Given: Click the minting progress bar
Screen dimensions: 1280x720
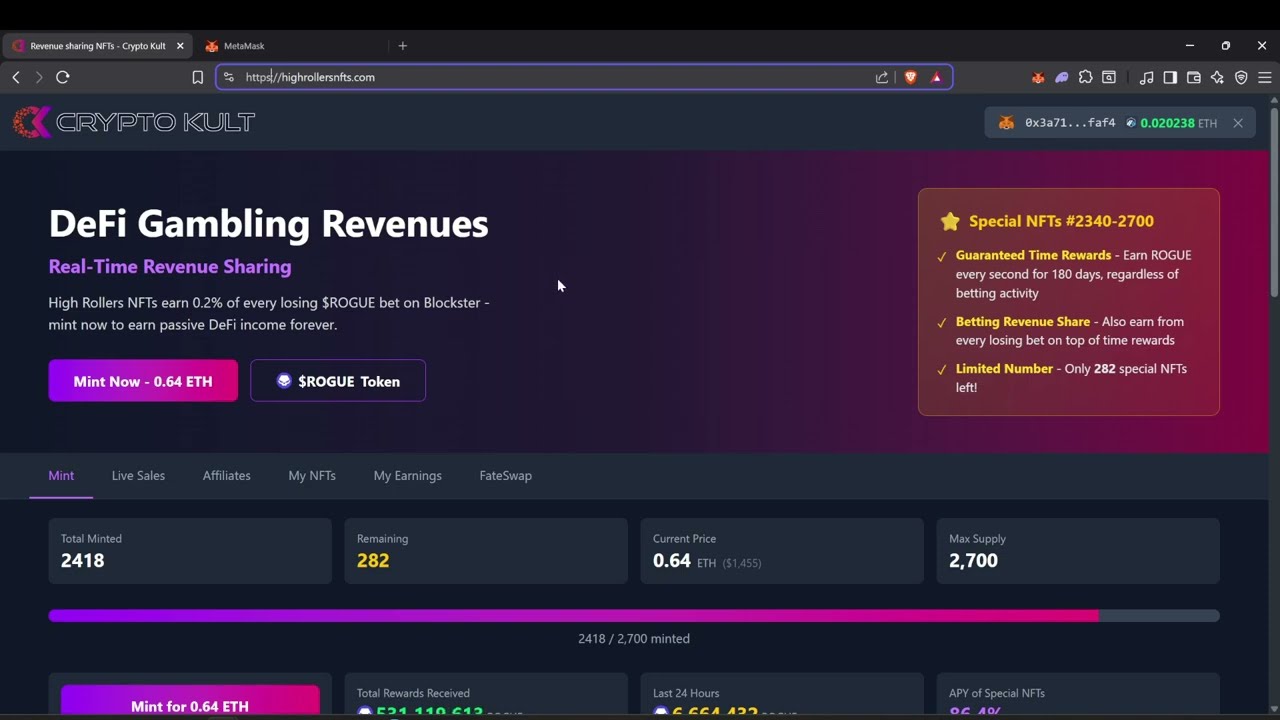Looking at the screenshot, I should (634, 616).
